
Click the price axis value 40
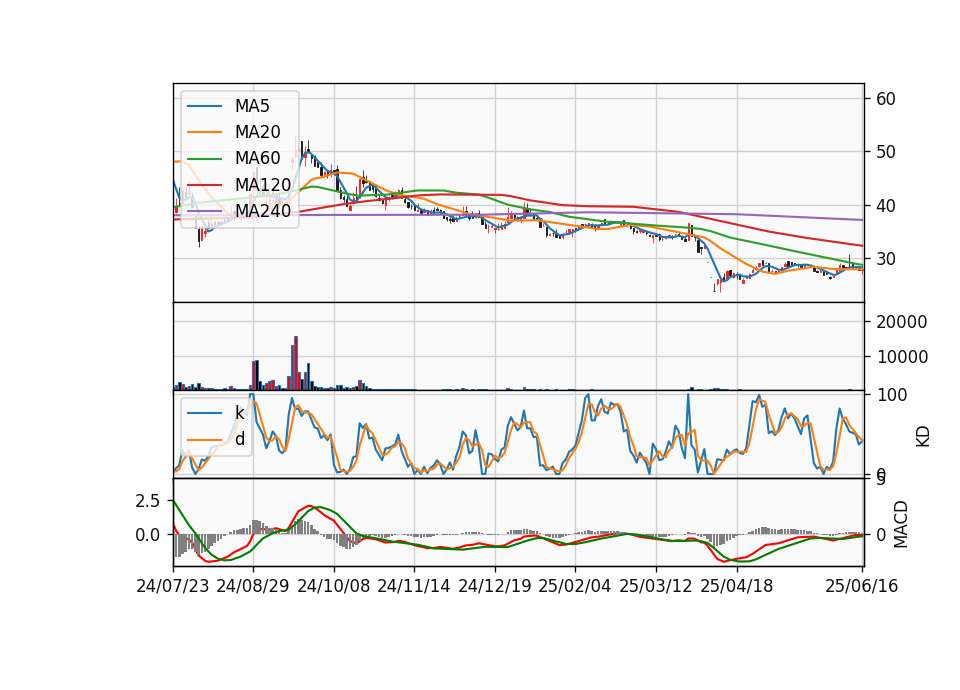pos(886,206)
